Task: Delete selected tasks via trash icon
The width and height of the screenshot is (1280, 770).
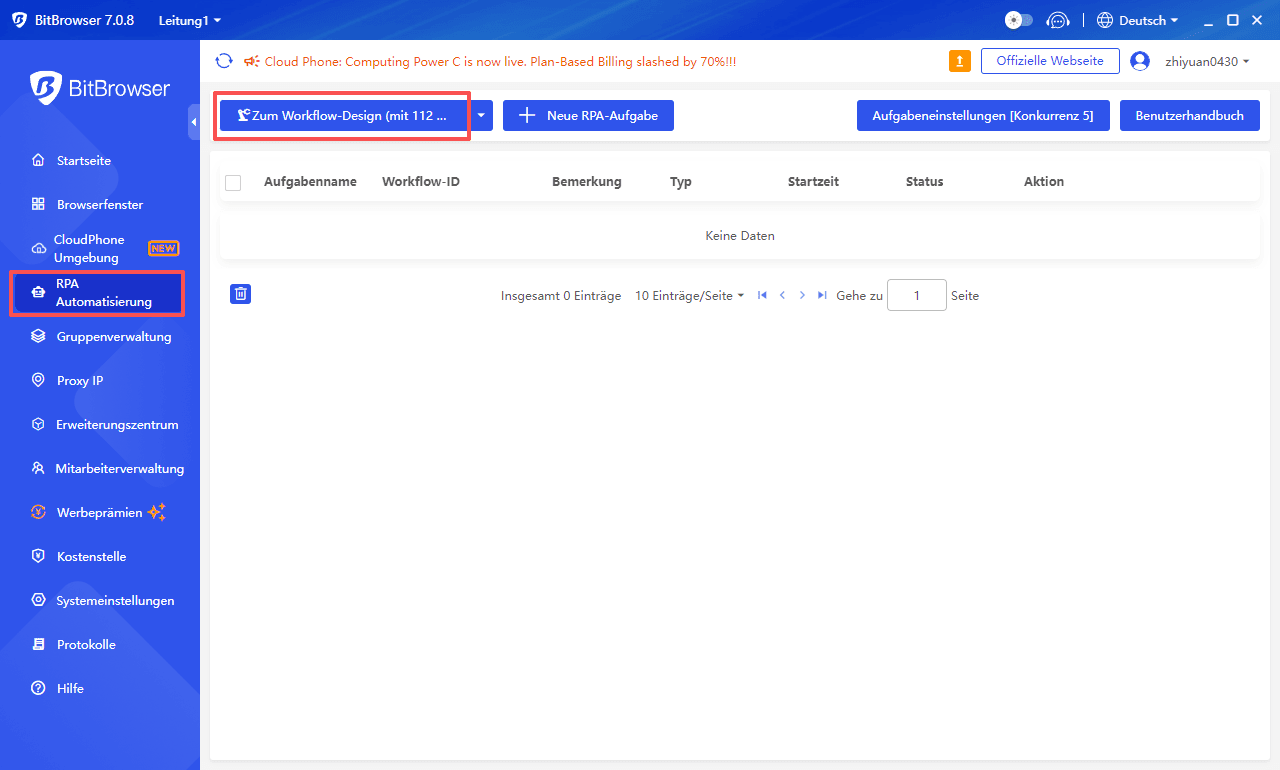Action: click(x=240, y=293)
